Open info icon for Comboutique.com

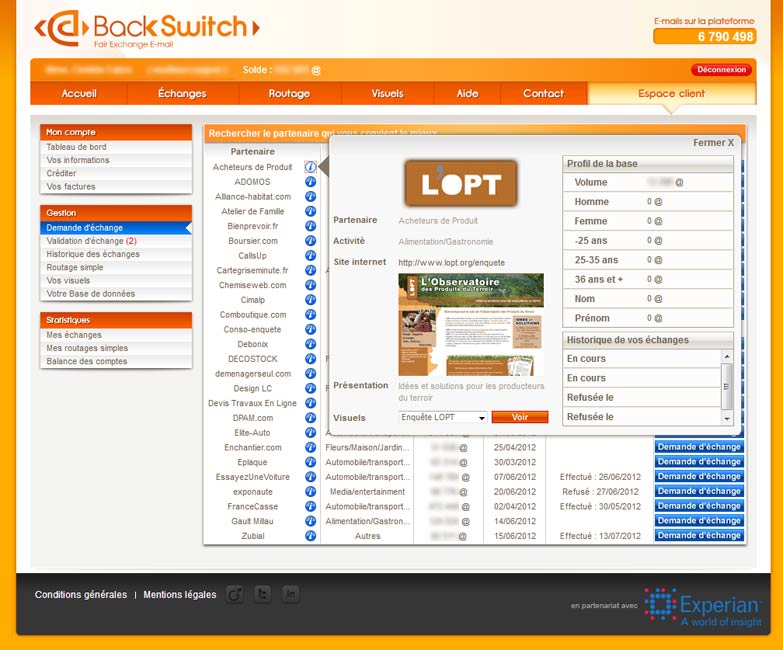coord(310,314)
